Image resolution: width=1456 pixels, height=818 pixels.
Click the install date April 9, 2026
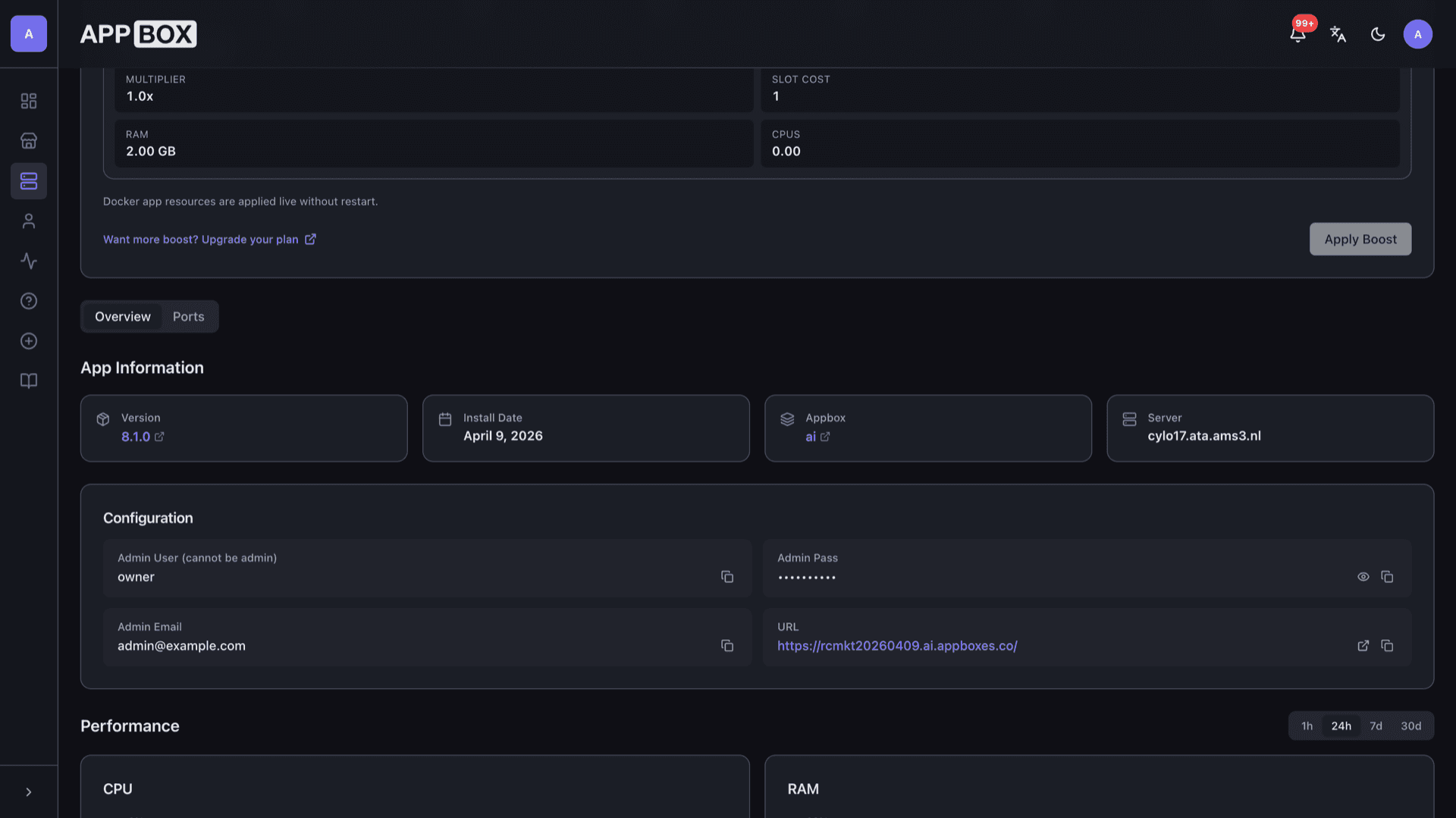click(503, 436)
